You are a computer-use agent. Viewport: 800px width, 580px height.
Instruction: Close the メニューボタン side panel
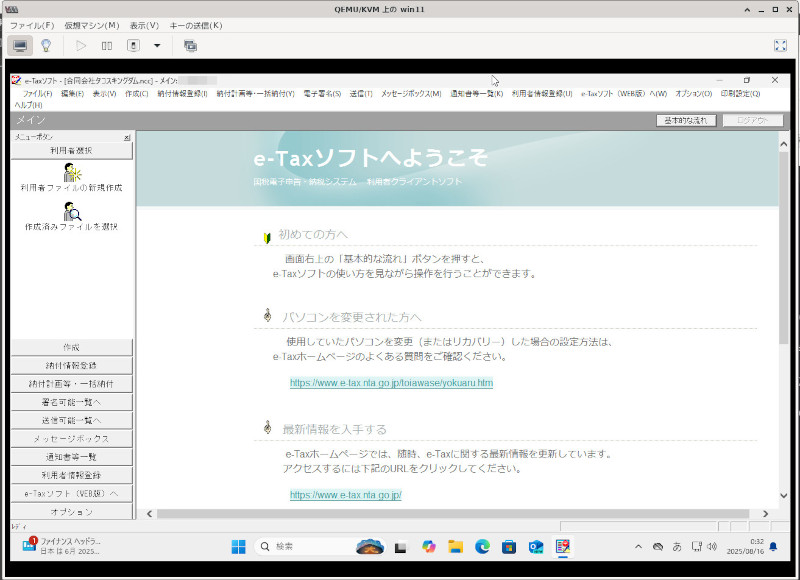[x=127, y=137]
